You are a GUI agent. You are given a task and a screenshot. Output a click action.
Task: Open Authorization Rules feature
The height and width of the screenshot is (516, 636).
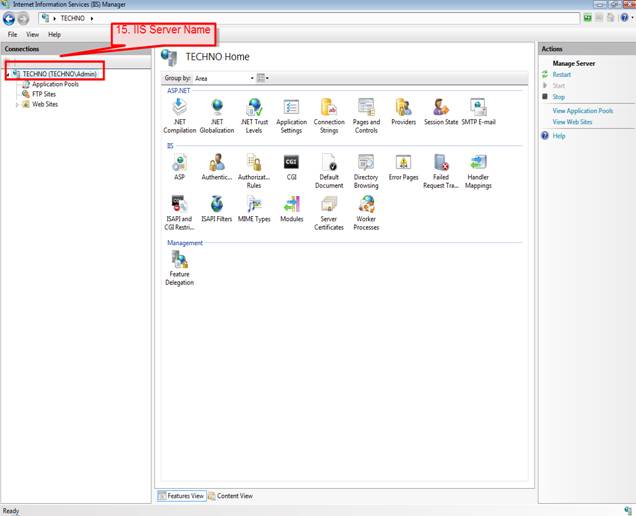pyautogui.click(x=254, y=171)
